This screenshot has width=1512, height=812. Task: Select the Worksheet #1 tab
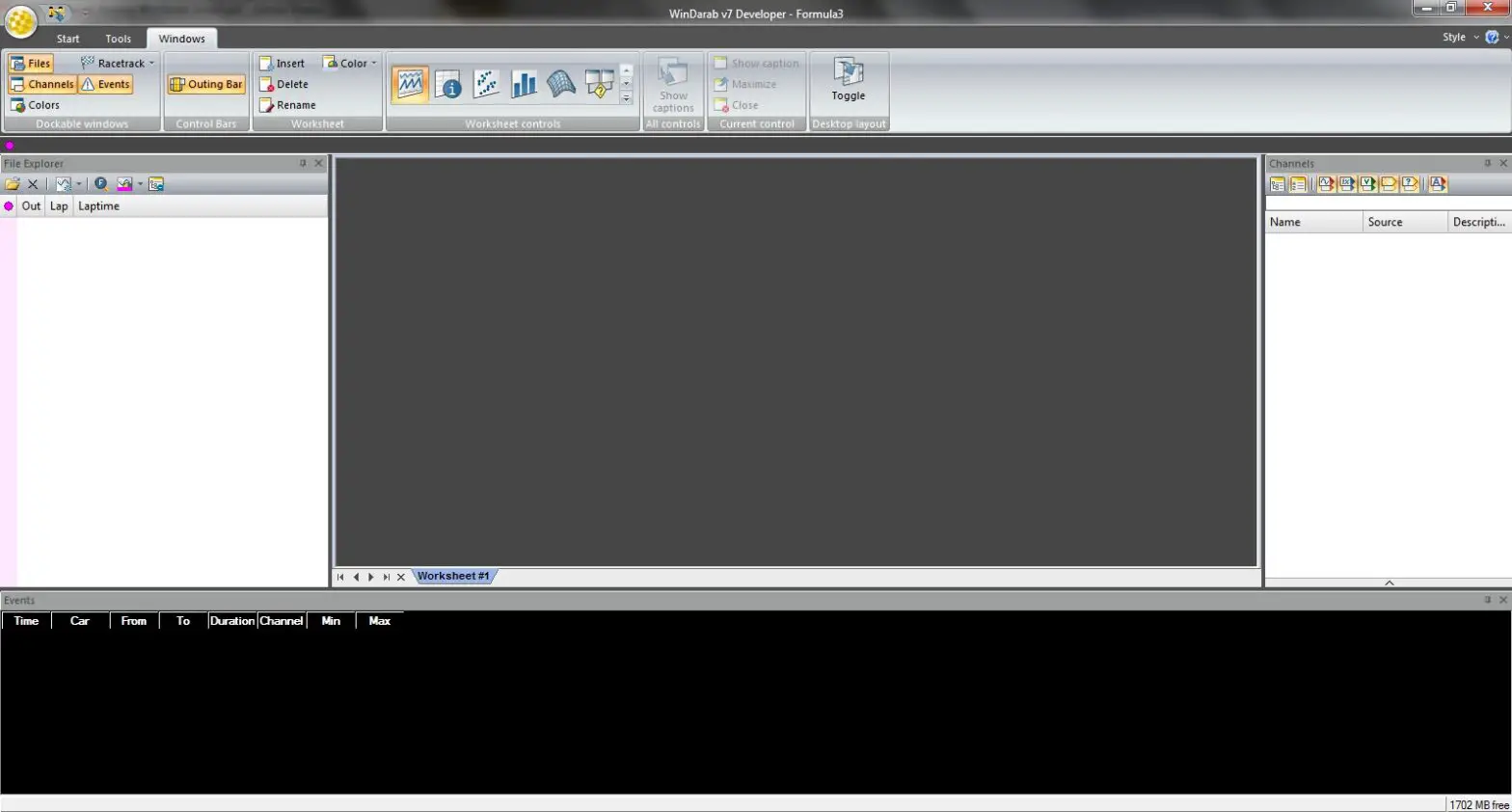point(454,577)
